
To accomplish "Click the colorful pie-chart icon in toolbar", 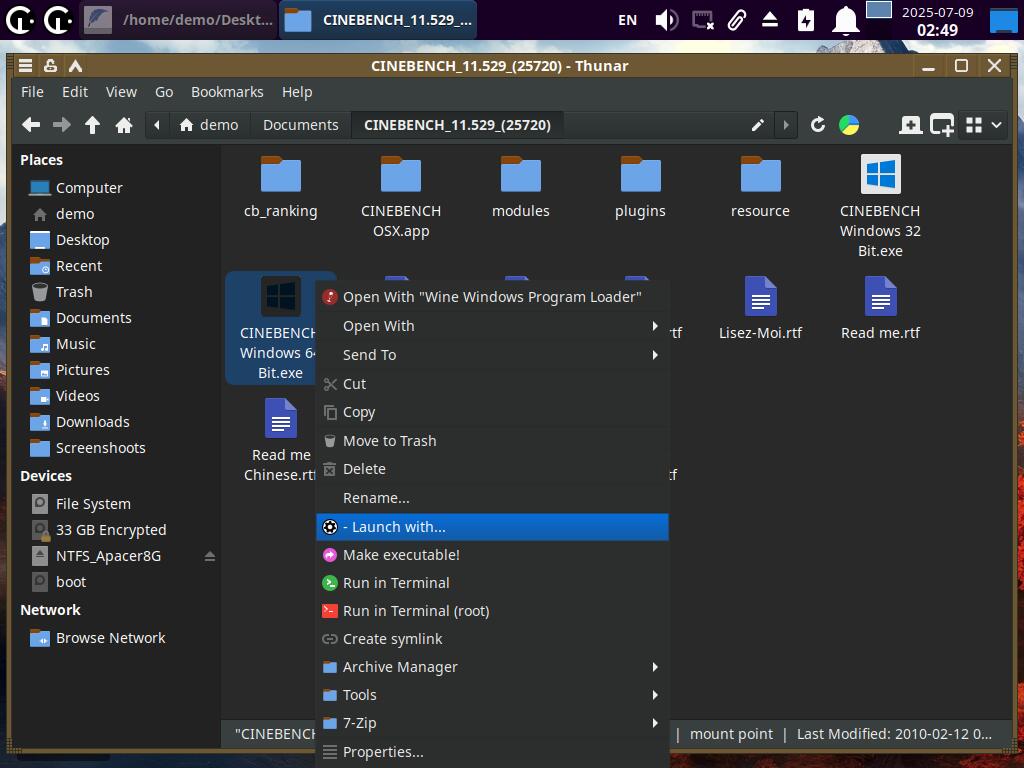I will point(849,125).
